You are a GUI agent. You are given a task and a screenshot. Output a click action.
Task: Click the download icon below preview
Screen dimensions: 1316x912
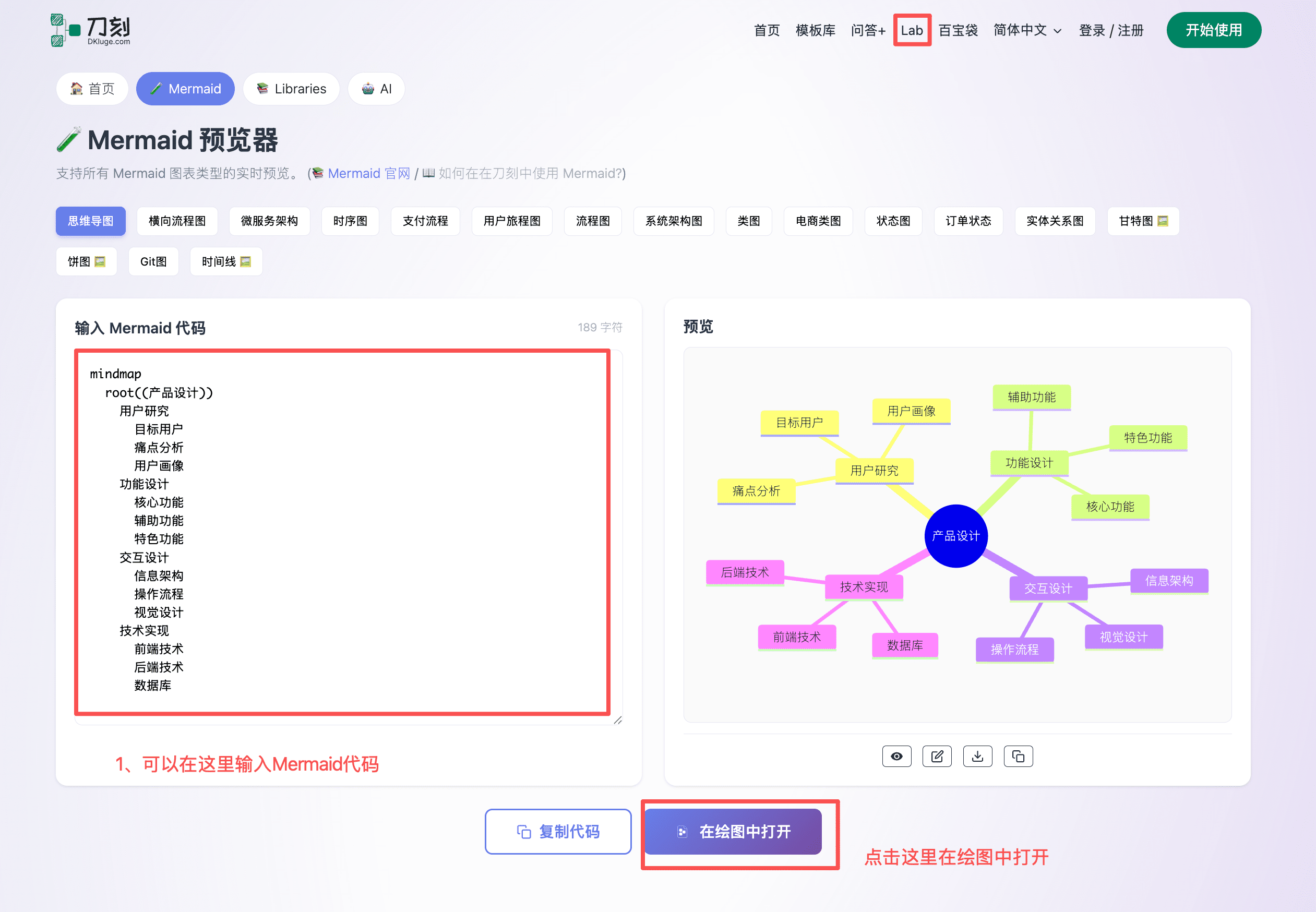pyautogui.click(x=978, y=756)
